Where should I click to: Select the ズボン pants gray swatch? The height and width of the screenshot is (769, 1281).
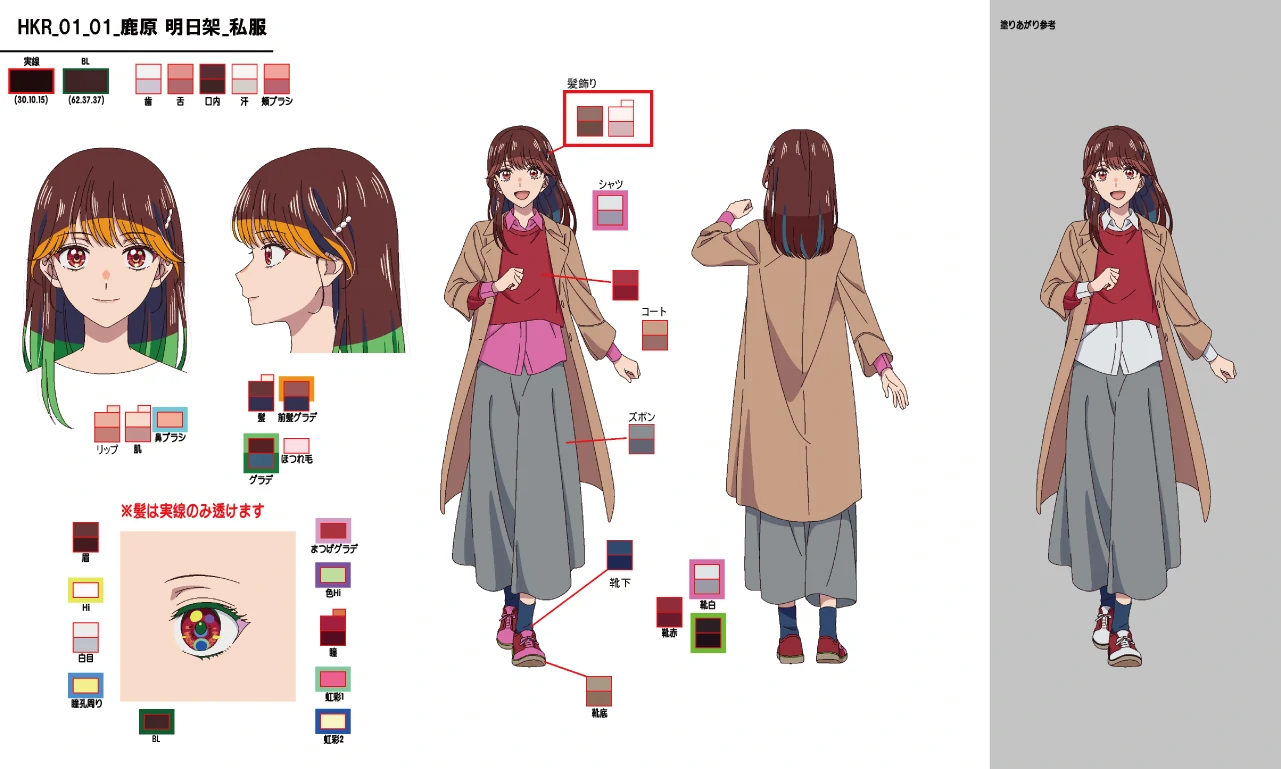(x=641, y=439)
